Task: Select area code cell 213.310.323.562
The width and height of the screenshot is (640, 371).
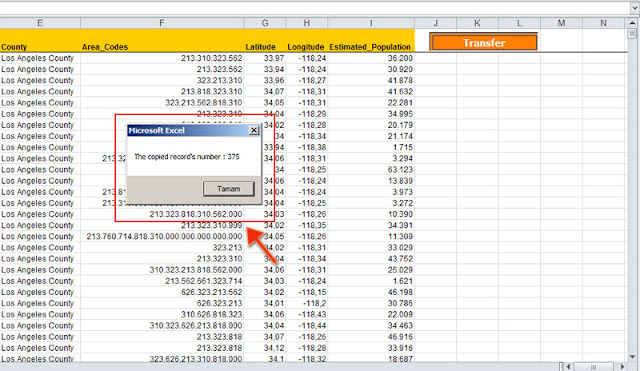Action: [162, 58]
